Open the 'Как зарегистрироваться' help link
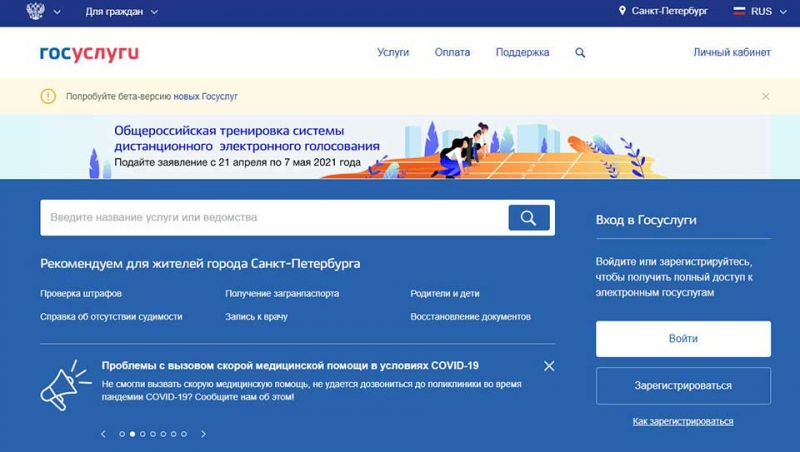Viewport: 800px width, 452px height. pos(683,421)
